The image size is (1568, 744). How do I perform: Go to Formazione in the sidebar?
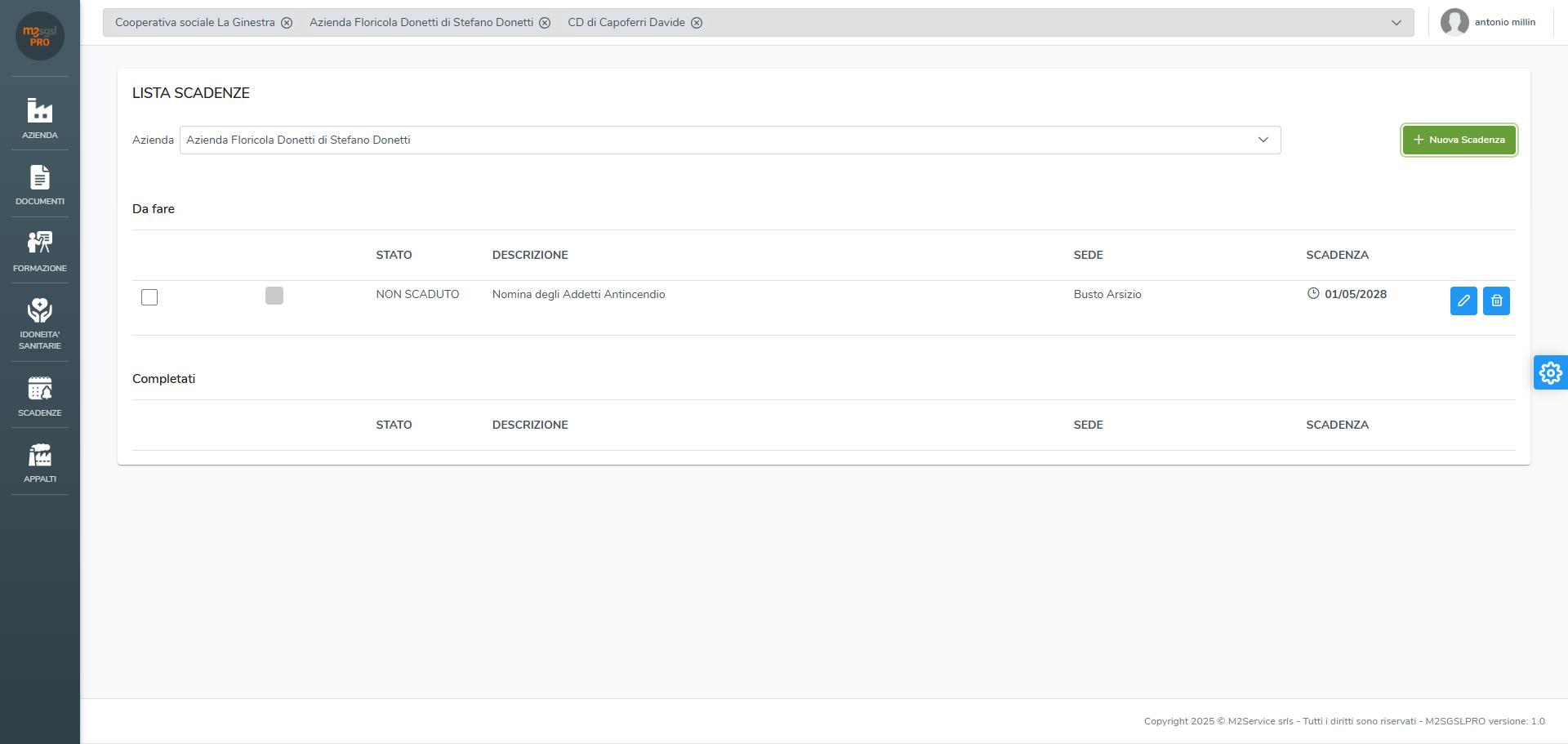(x=40, y=251)
